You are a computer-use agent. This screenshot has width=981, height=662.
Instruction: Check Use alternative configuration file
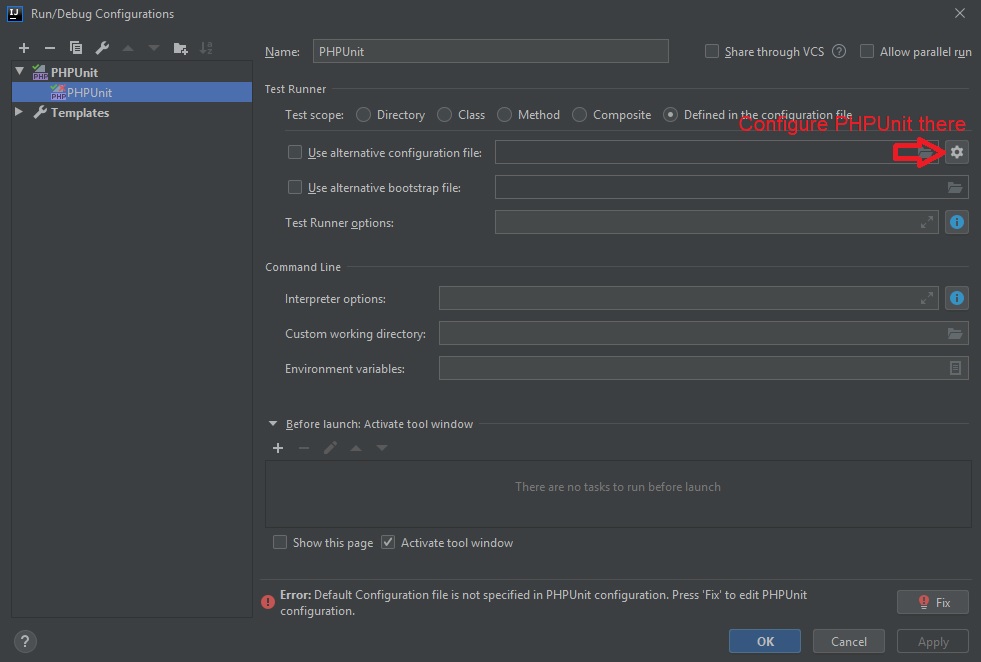(295, 152)
